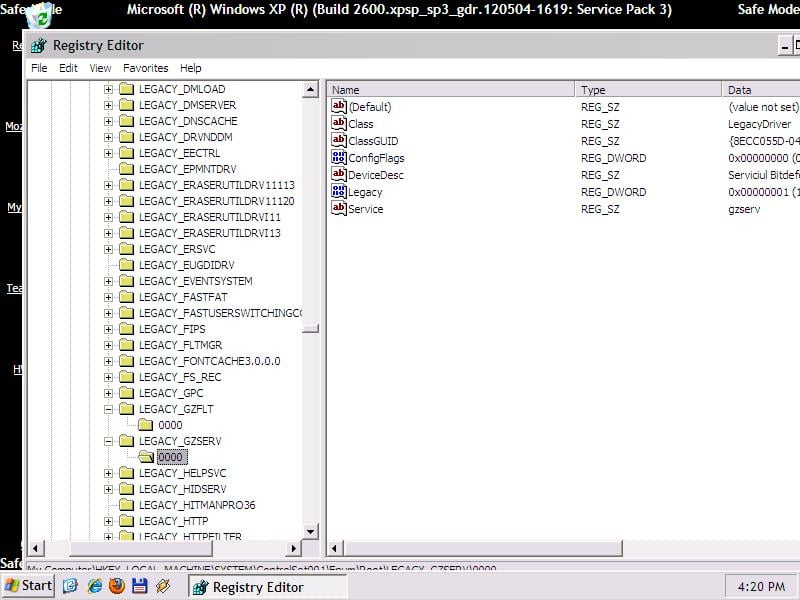
Task: Expand the LEGACY_EECTRL key
Action: [x=108, y=153]
